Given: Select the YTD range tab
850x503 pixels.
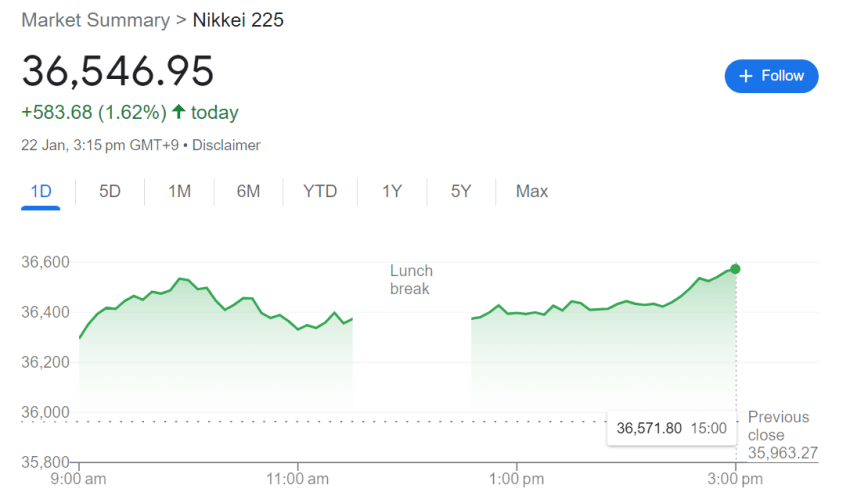Looking at the screenshot, I should pyautogui.click(x=320, y=191).
